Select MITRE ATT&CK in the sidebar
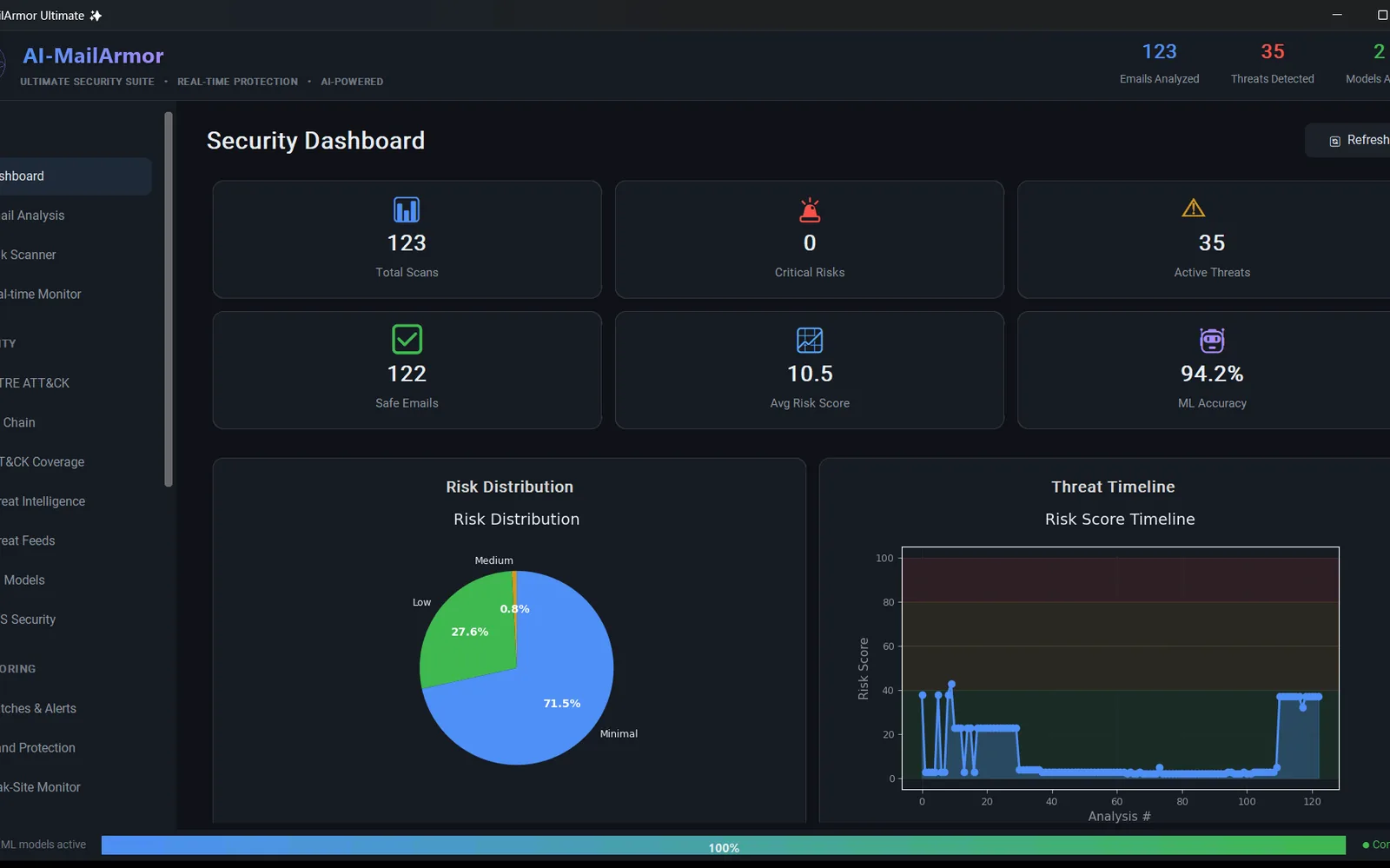This screenshot has width=1390, height=868. [76, 383]
